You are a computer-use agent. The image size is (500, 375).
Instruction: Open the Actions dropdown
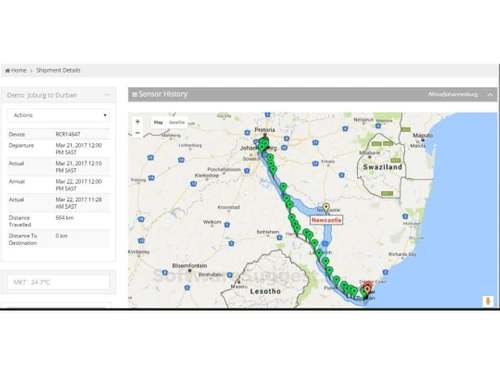point(58,115)
